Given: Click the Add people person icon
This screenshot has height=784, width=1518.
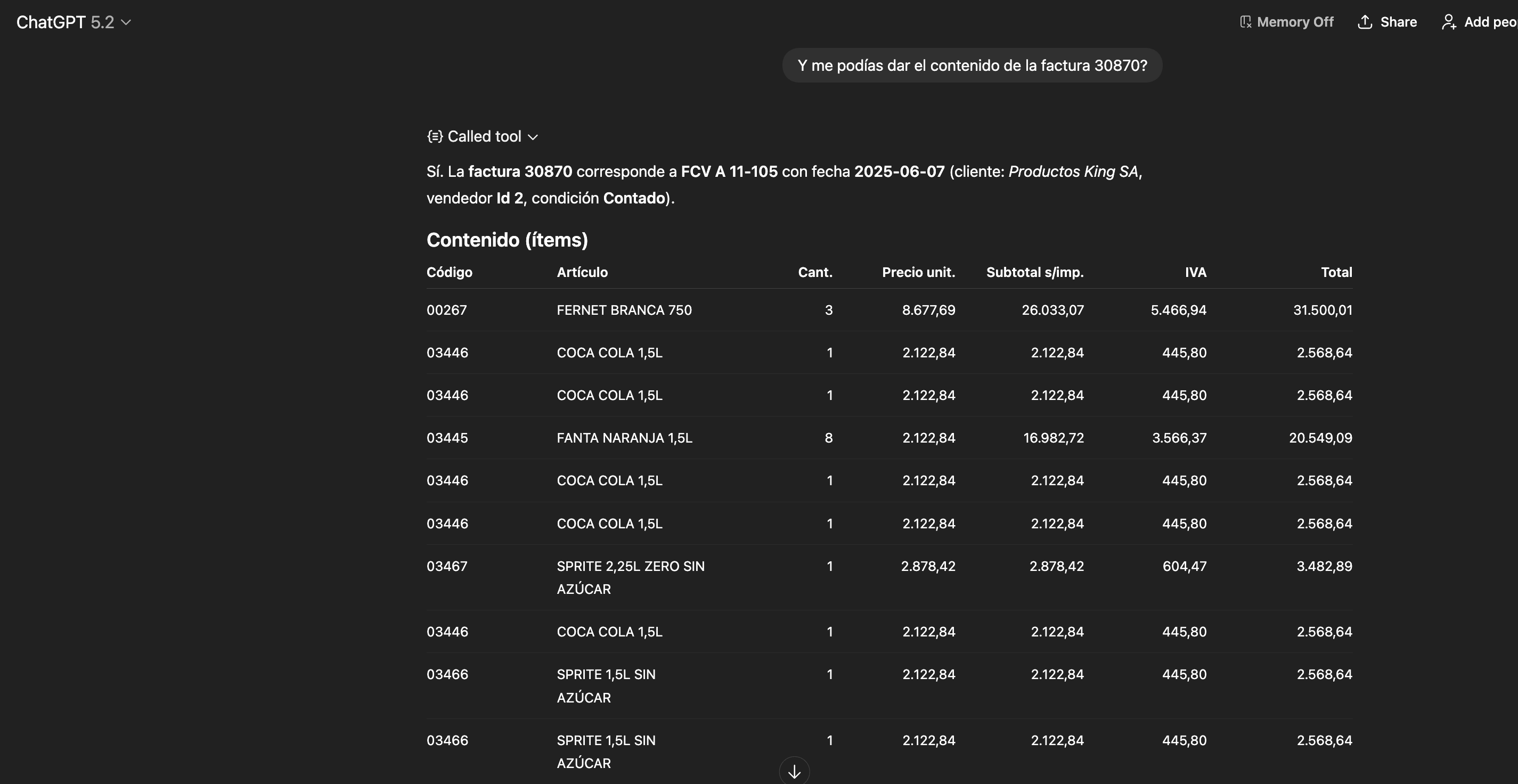Looking at the screenshot, I should click(x=1448, y=22).
